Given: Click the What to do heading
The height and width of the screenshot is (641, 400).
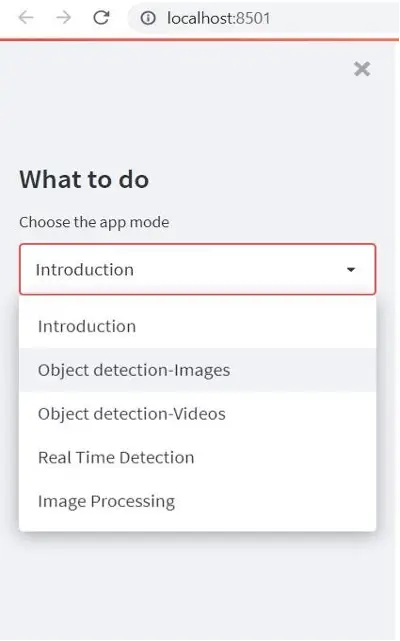Looking at the screenshot, I should point(84,179).
